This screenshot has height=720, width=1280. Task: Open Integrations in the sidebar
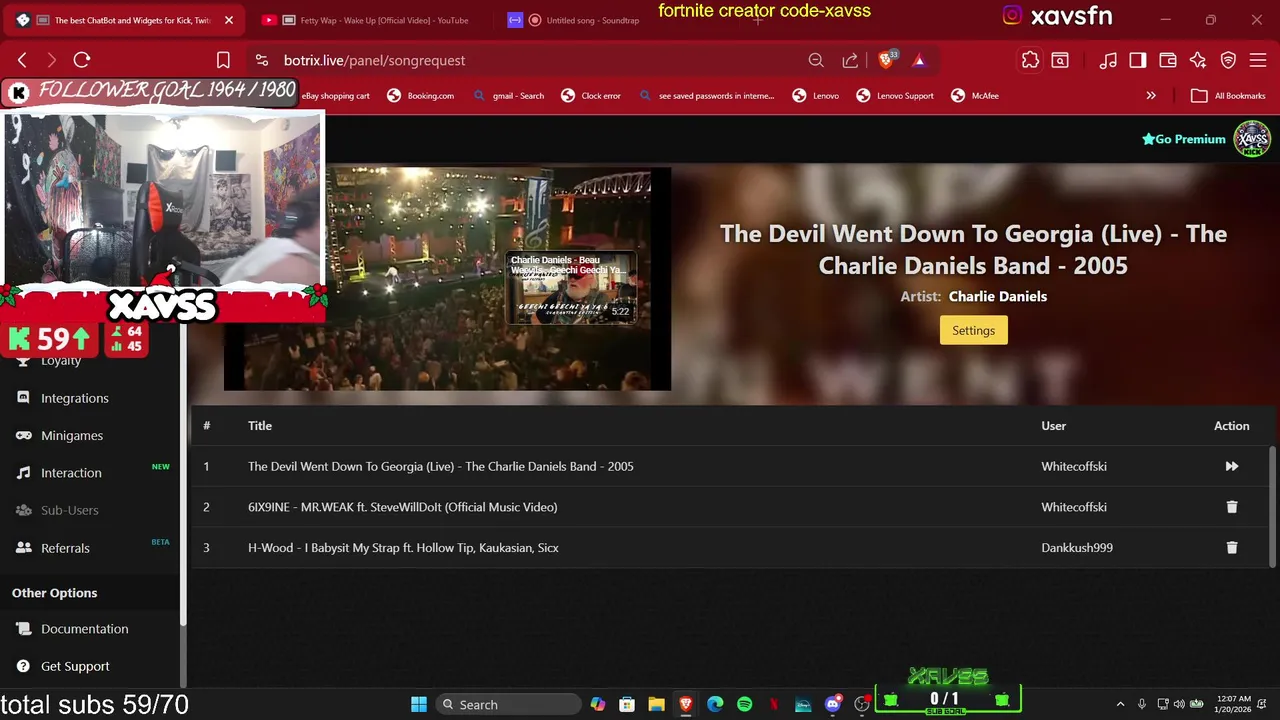pyautogui.click(x=75, y=398)
